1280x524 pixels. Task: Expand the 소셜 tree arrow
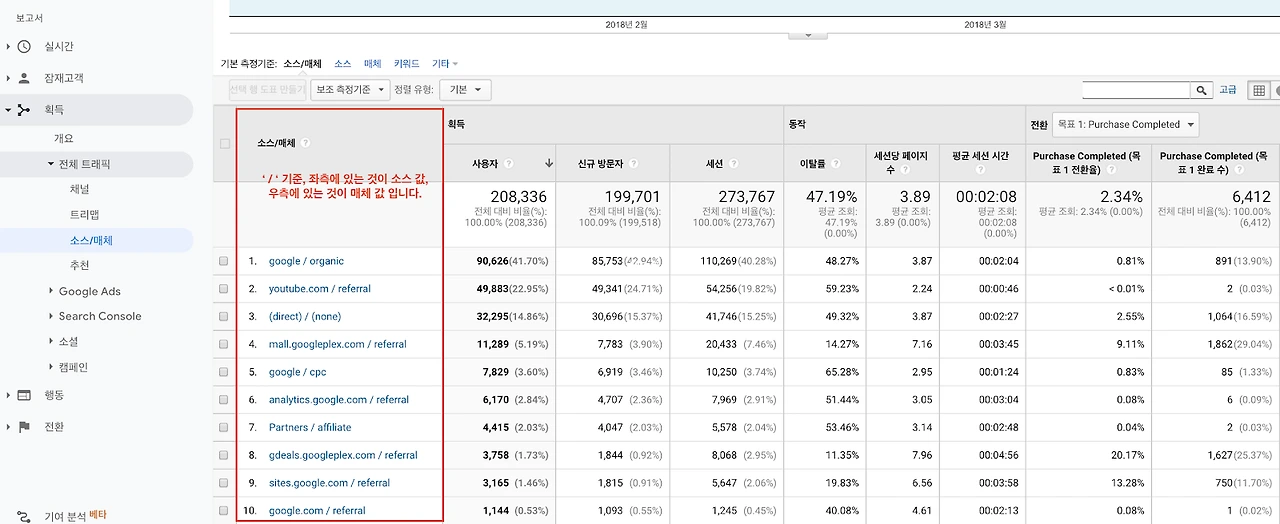[51, 342]
